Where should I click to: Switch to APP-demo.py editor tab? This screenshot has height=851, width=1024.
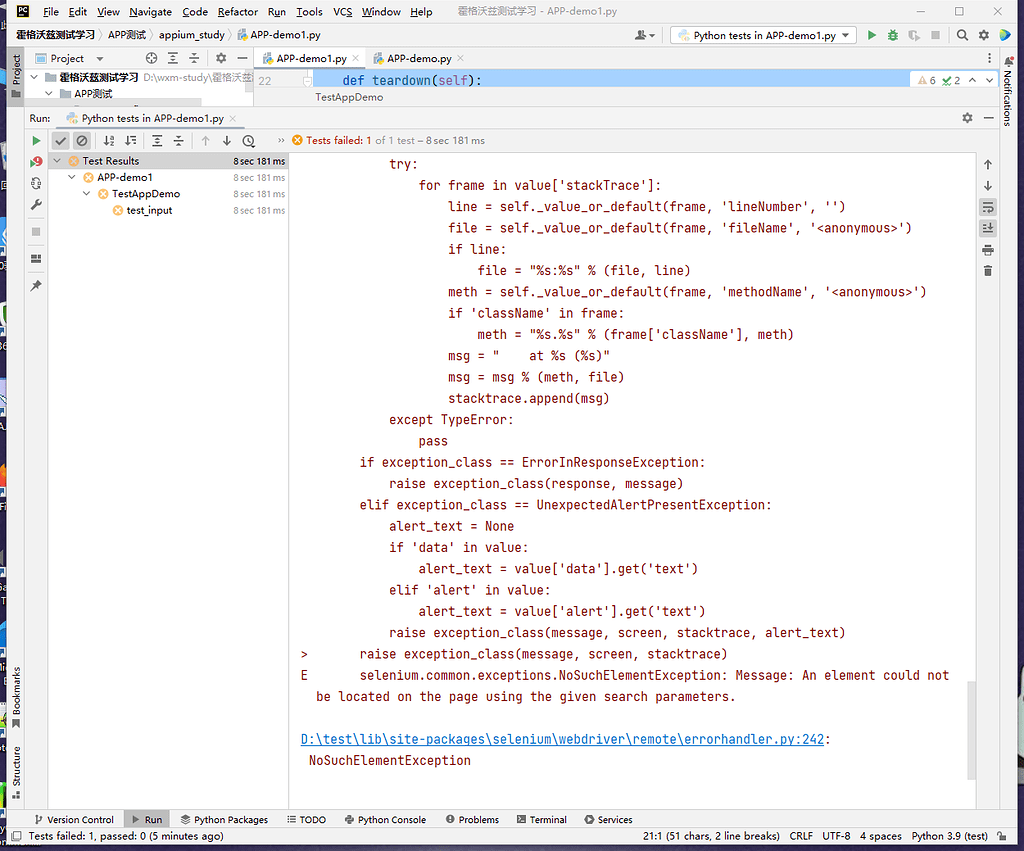tap(419, 58)
